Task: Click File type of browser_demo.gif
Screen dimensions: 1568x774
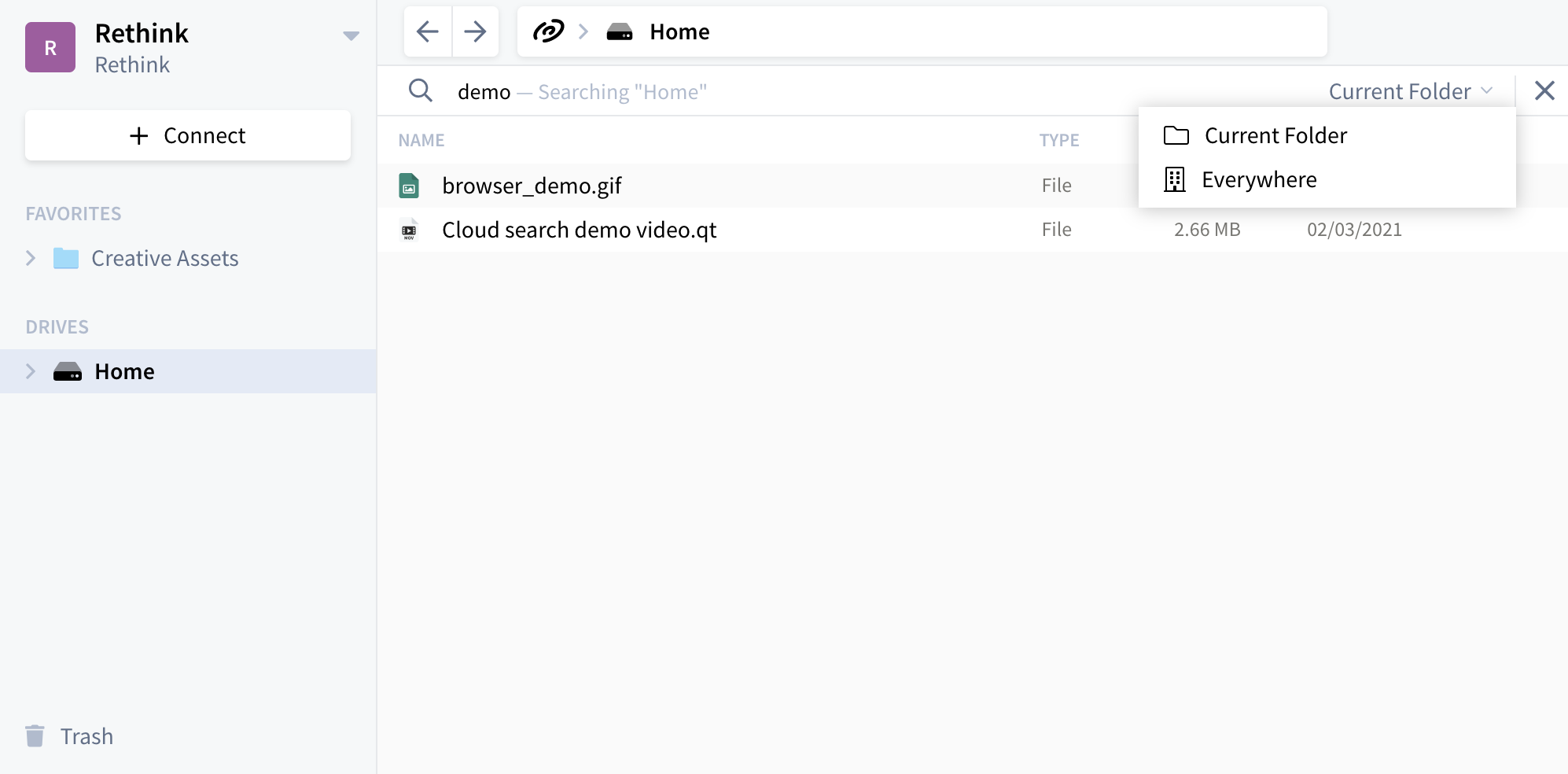Action: (x=1056, y=186)
